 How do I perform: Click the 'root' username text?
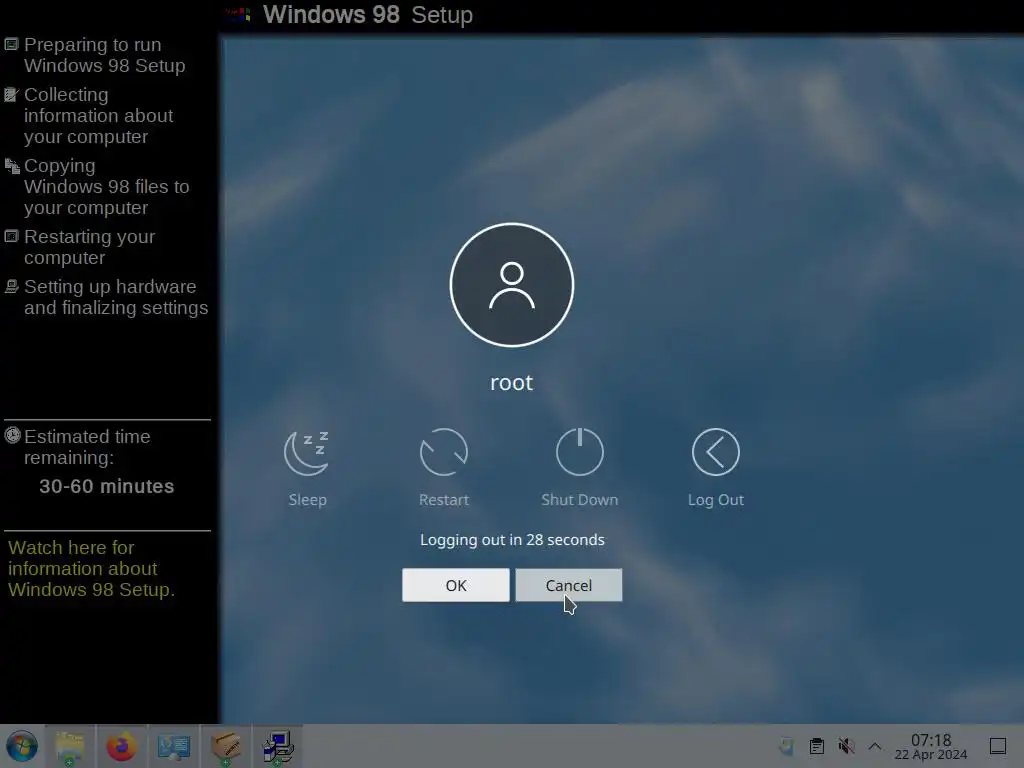tap(511, 383)
